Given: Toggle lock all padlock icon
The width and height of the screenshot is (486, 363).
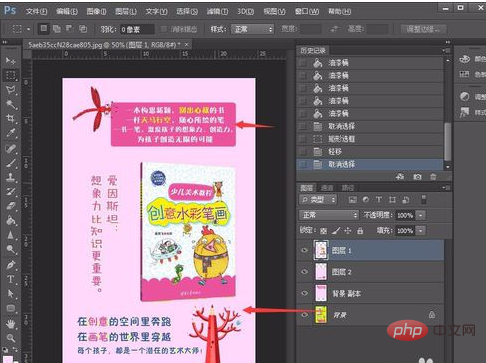Looking at the screenshot, I should (360, 230).
